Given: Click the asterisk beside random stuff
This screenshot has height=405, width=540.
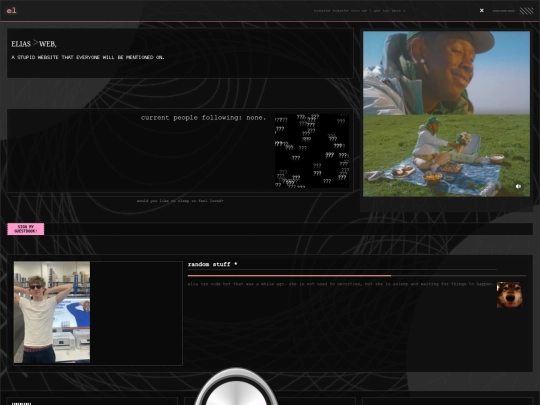Looking at the screenshot, I should pos(236,264).
